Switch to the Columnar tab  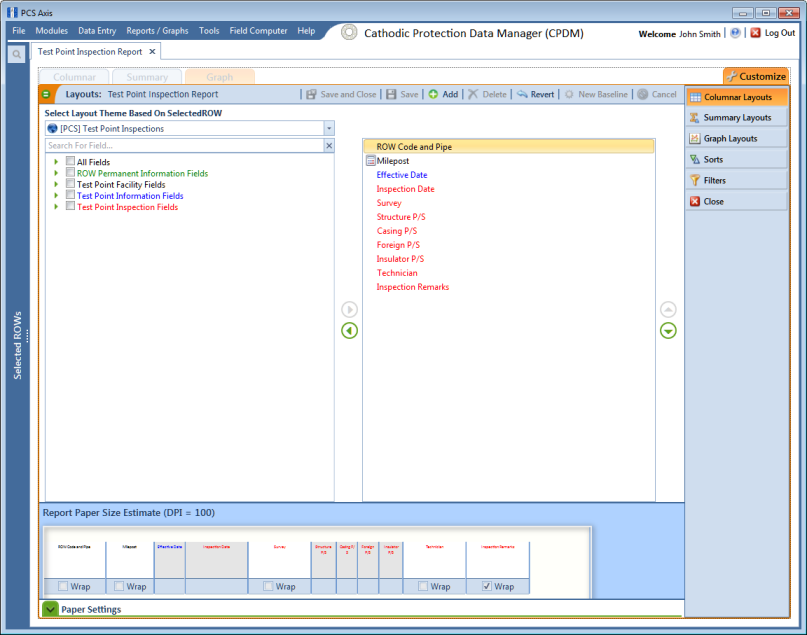click(74, 77)
